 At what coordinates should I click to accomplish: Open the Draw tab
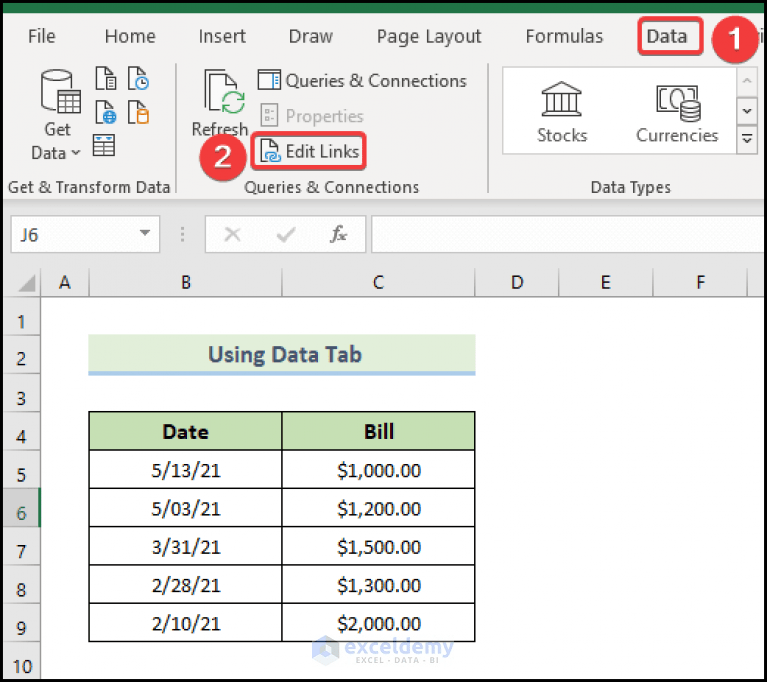[311, 36]
